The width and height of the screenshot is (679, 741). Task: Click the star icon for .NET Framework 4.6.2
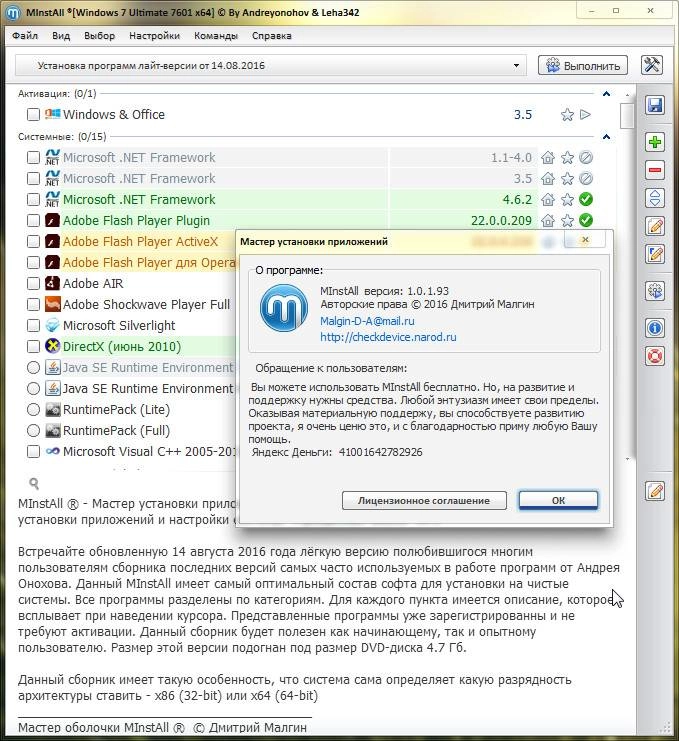click(567, 199)
